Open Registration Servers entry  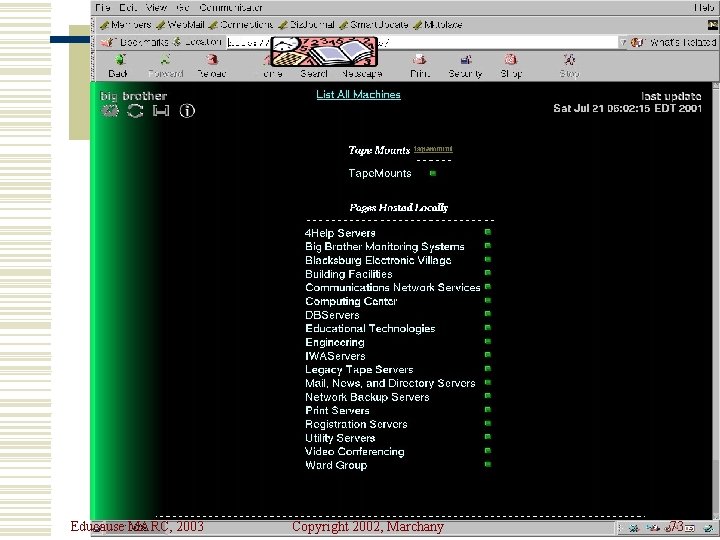pyautogui.click(x=356, y=424)
